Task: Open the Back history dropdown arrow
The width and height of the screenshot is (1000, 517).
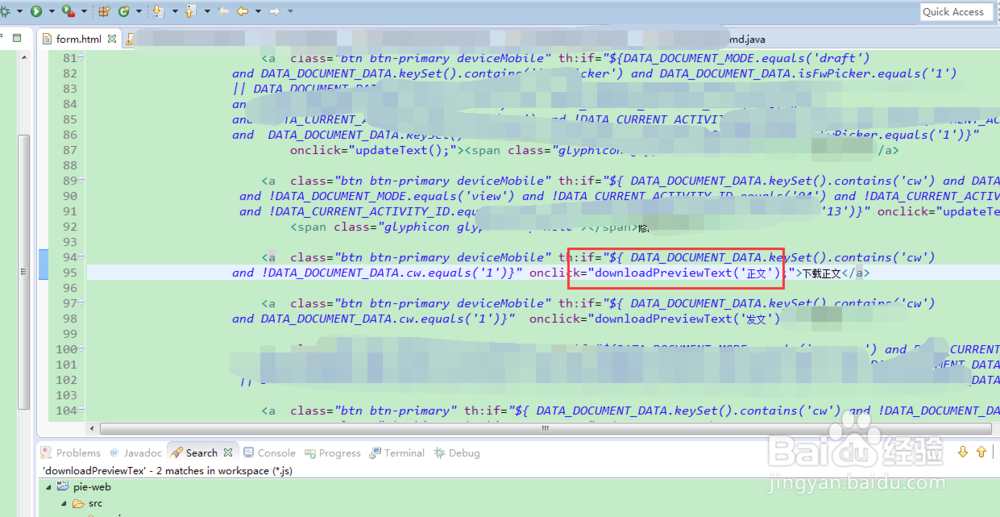Action: (258, 11)
